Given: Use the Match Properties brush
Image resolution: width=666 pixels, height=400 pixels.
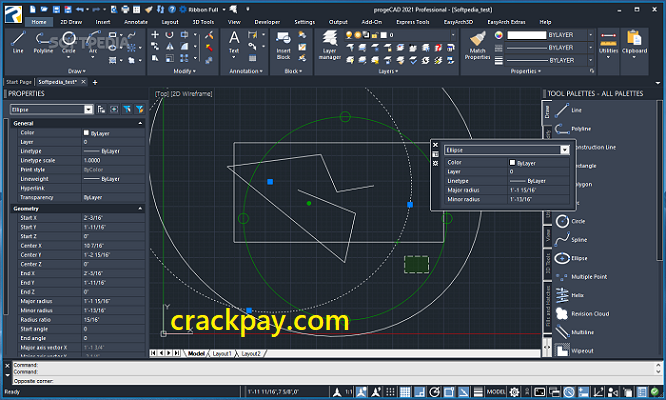Looking at the screenshot, I should (x=477, y=45).
